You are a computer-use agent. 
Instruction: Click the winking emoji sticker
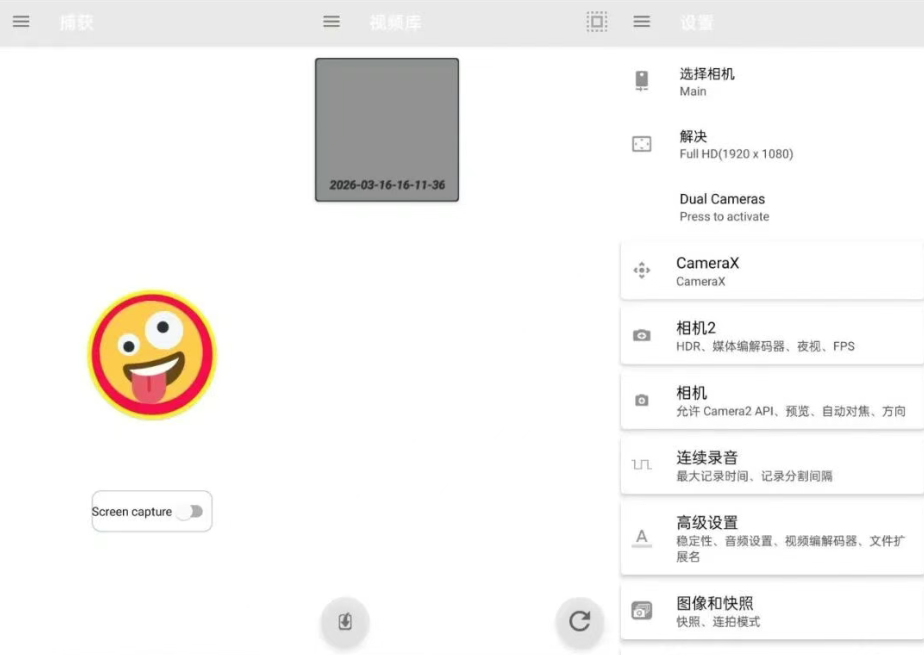[151, 354]
